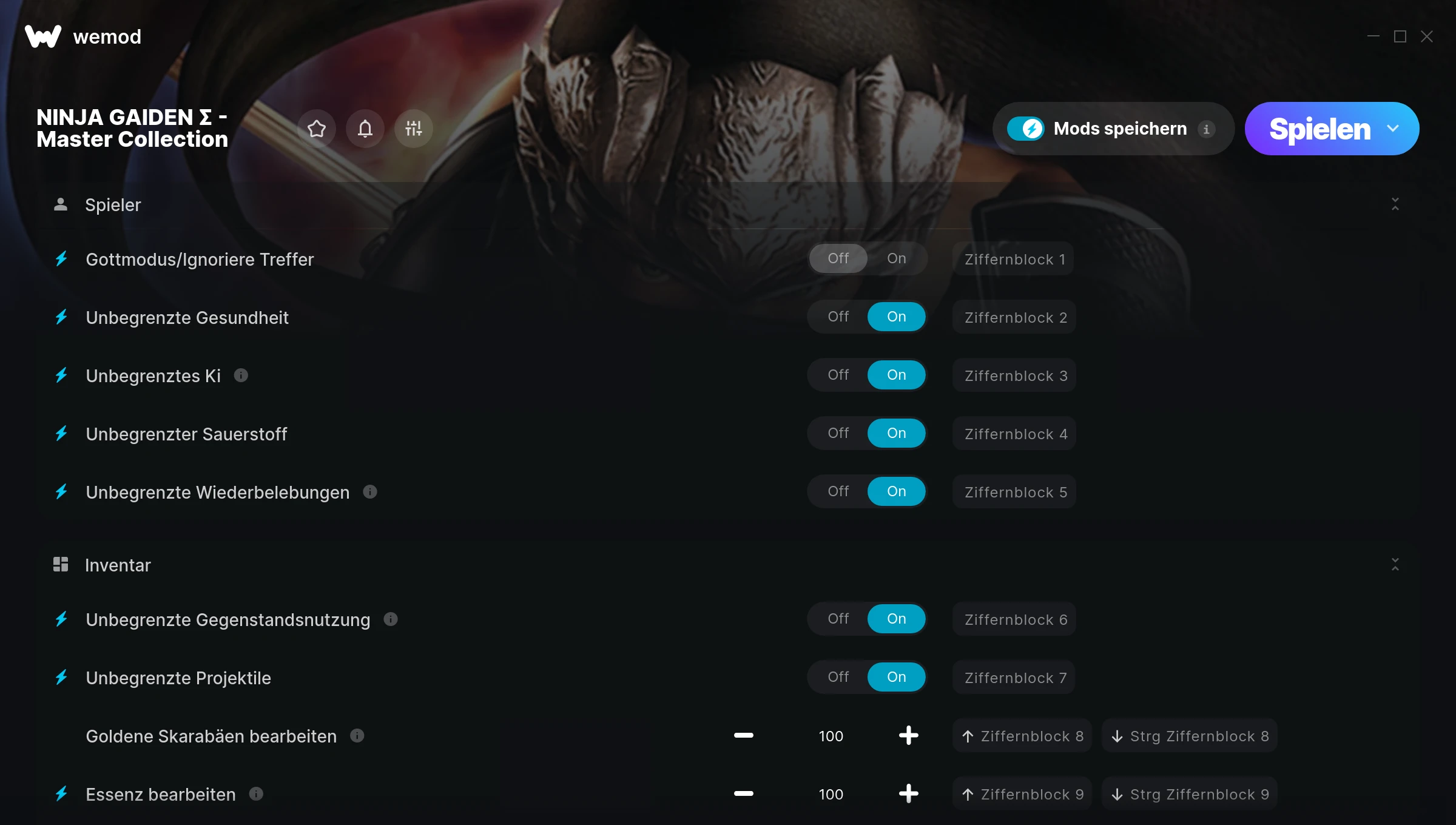Turn off Unbegrenzte Gesundheit
Image resolution: width=1456 pixels, height=825 pixels.
point(838,317)
